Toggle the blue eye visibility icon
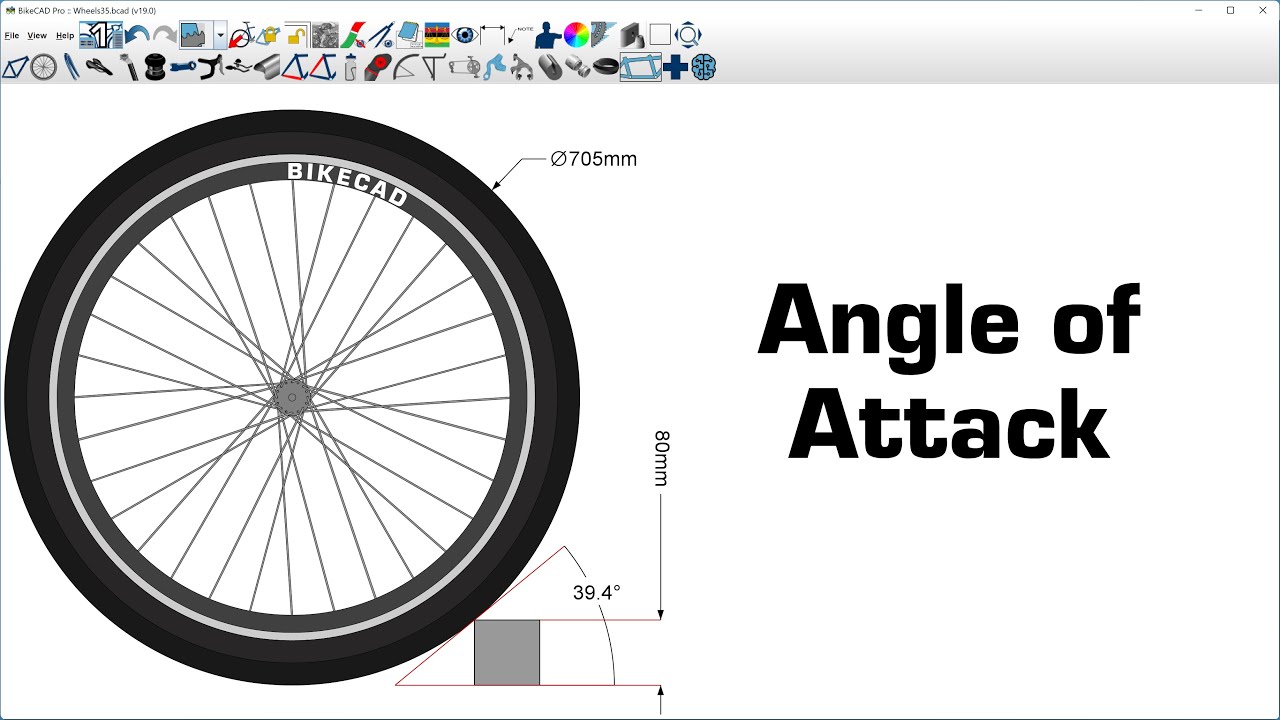 pyautogui.click(x=464, y=36)
